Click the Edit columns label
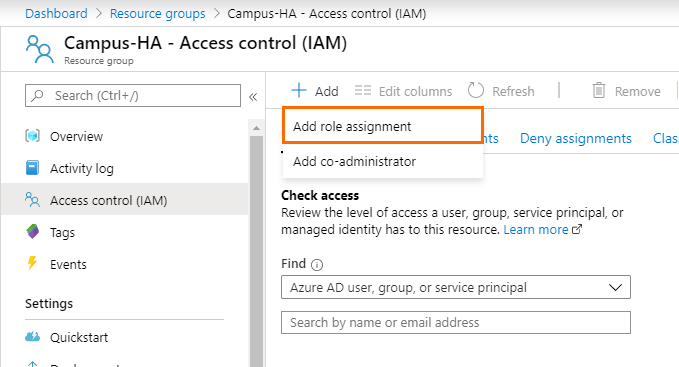 (x=415, y=91)
